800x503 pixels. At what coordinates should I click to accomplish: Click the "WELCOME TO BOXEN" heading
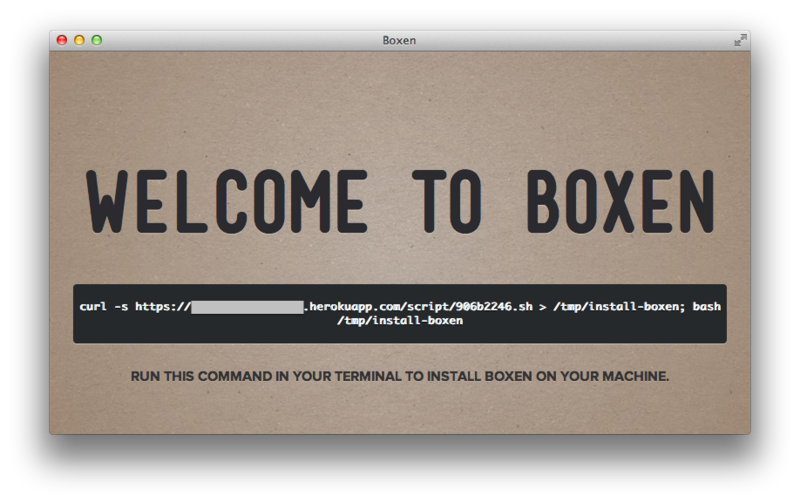coord(400,202)
